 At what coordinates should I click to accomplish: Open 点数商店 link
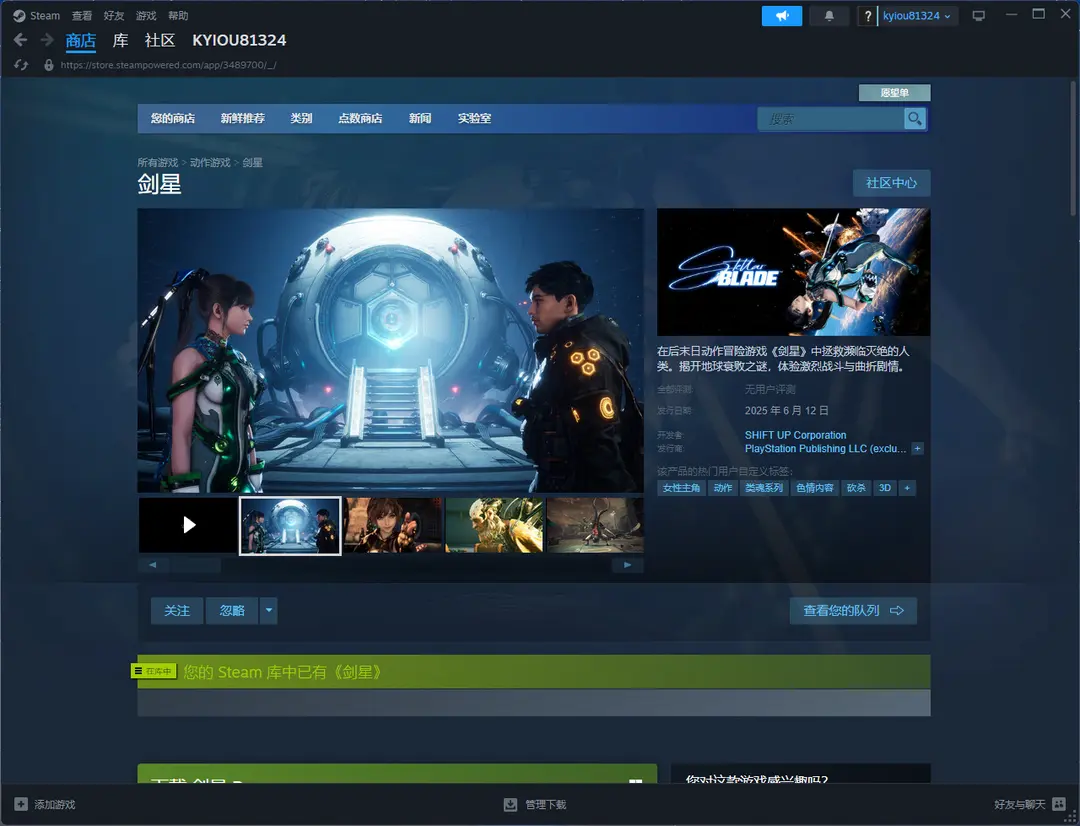[360, 118]
